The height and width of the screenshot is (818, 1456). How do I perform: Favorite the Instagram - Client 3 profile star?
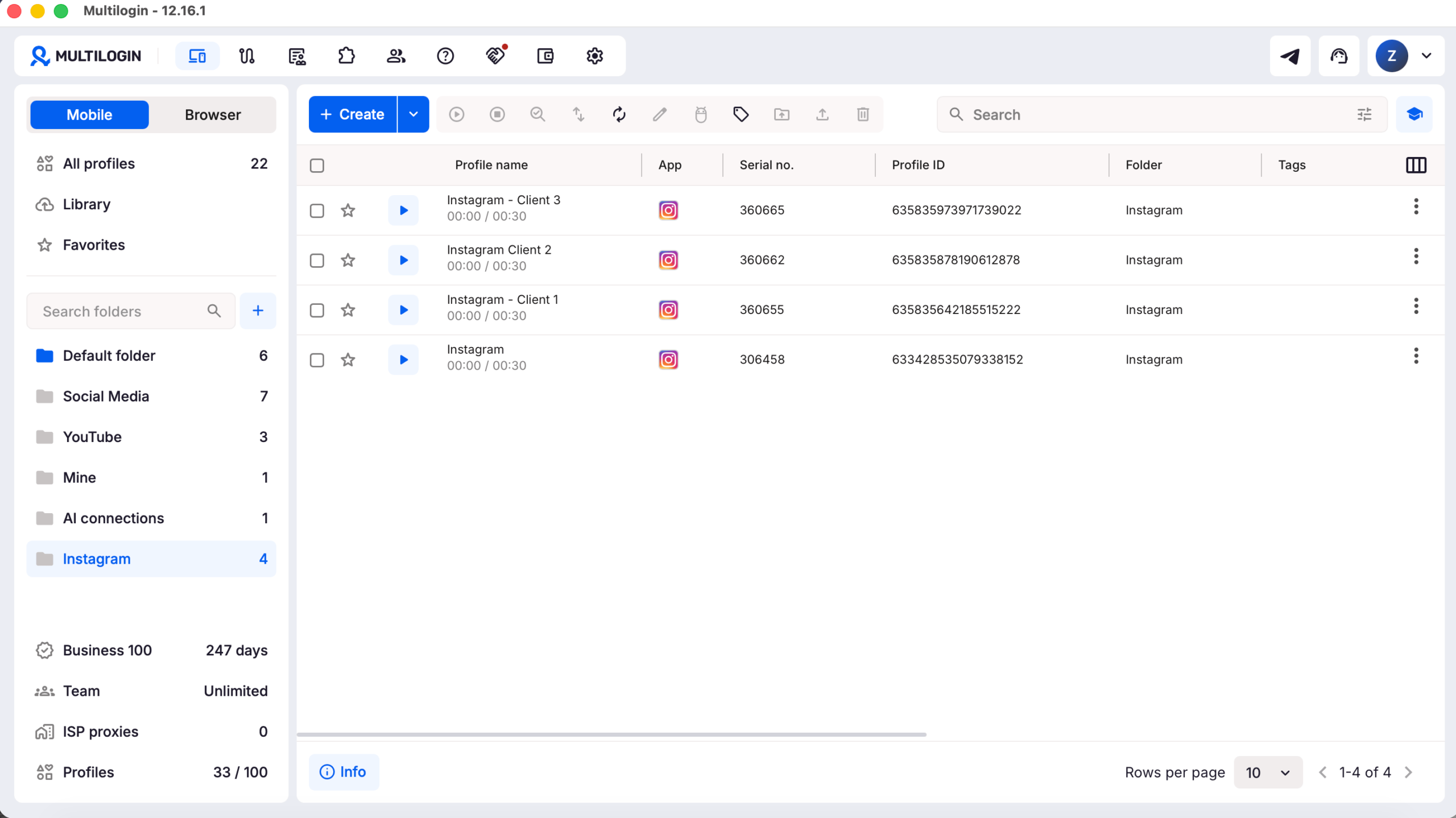348,210
